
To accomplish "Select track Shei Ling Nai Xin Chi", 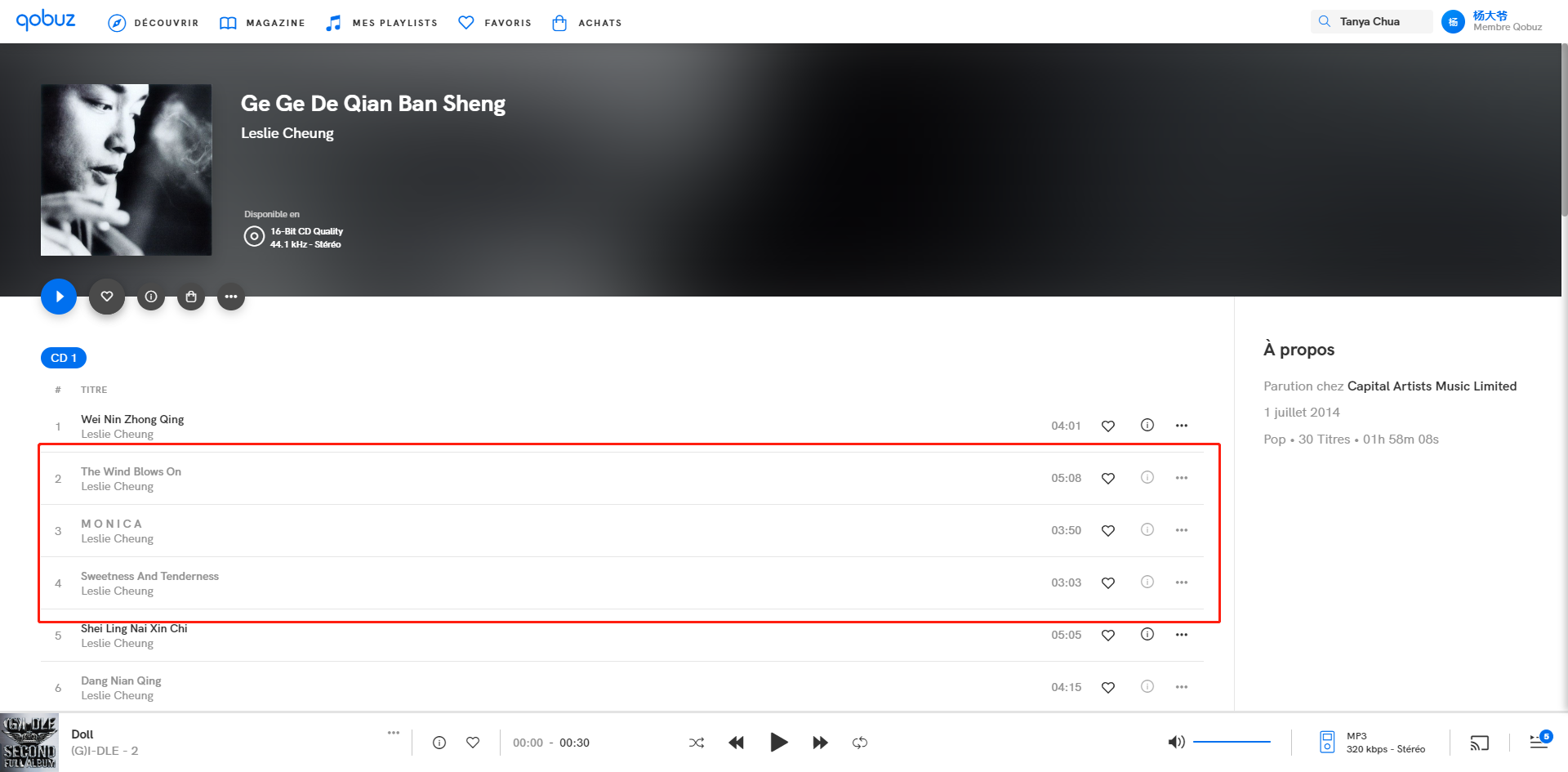I will pyautogui.click(x=134, y=628).
